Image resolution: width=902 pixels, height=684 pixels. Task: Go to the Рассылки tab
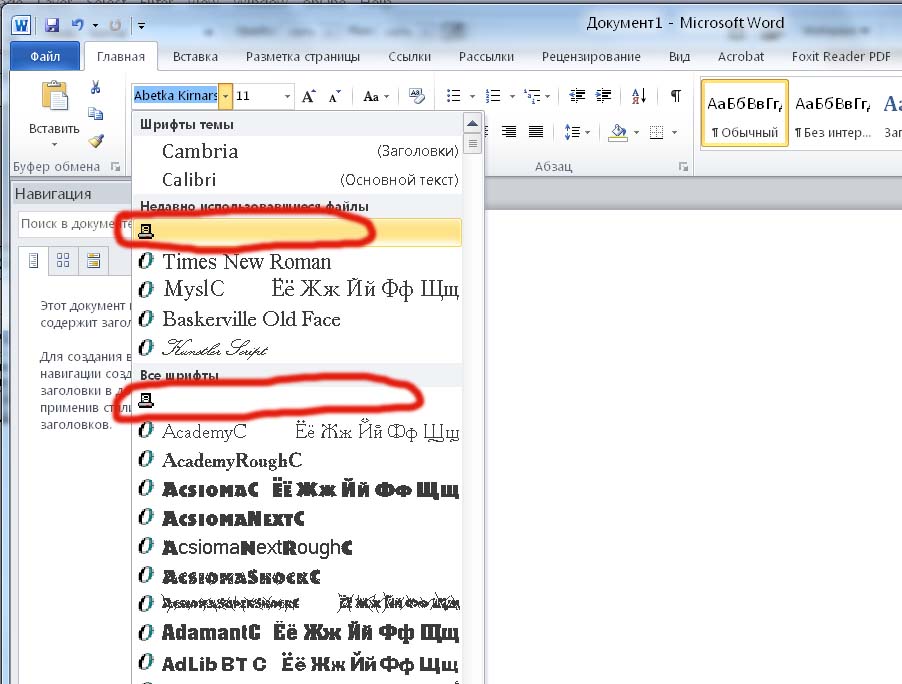[x=486, y=56]
